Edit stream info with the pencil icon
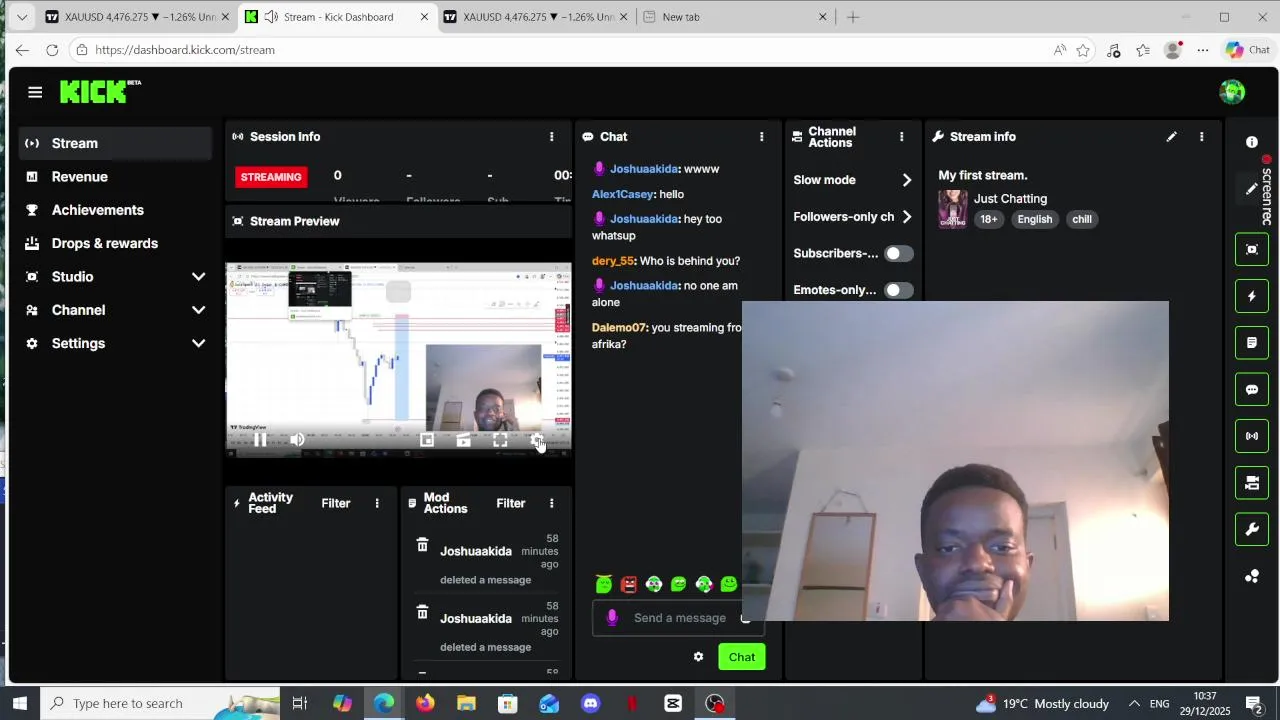This screenshot has width=1280, height=720. (1171, 137)
